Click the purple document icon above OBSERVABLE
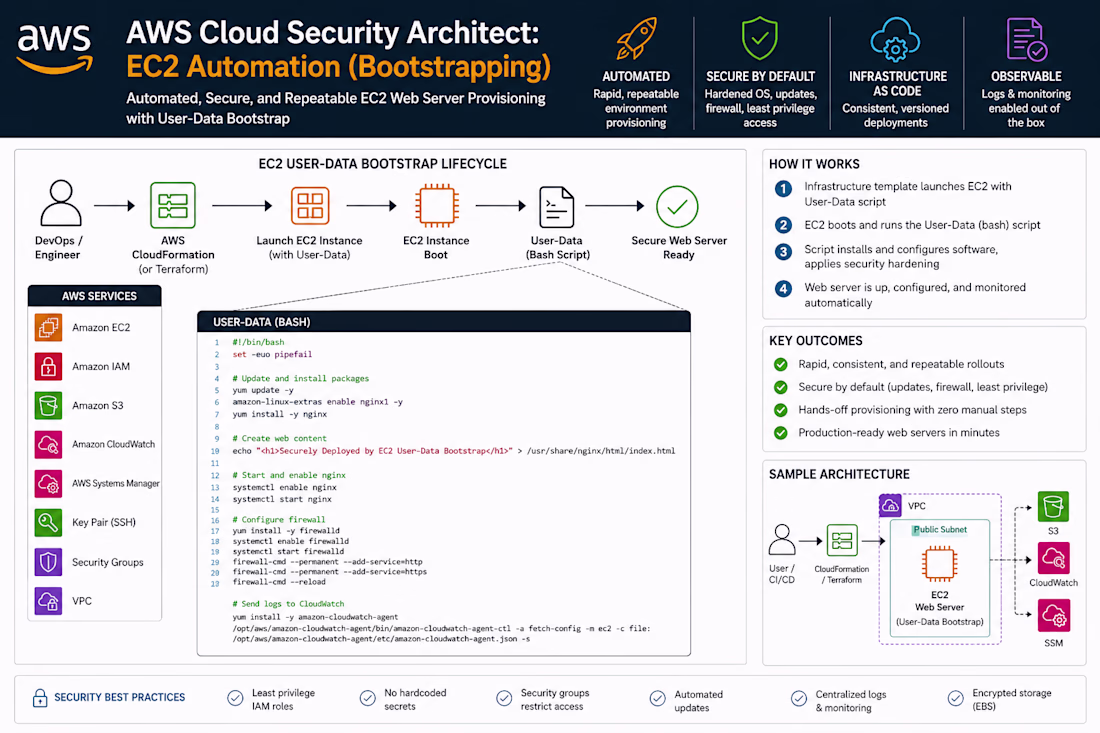The width and height of the screenshot is (1100, 733). pyautogui.click(x=1026, y=39)
